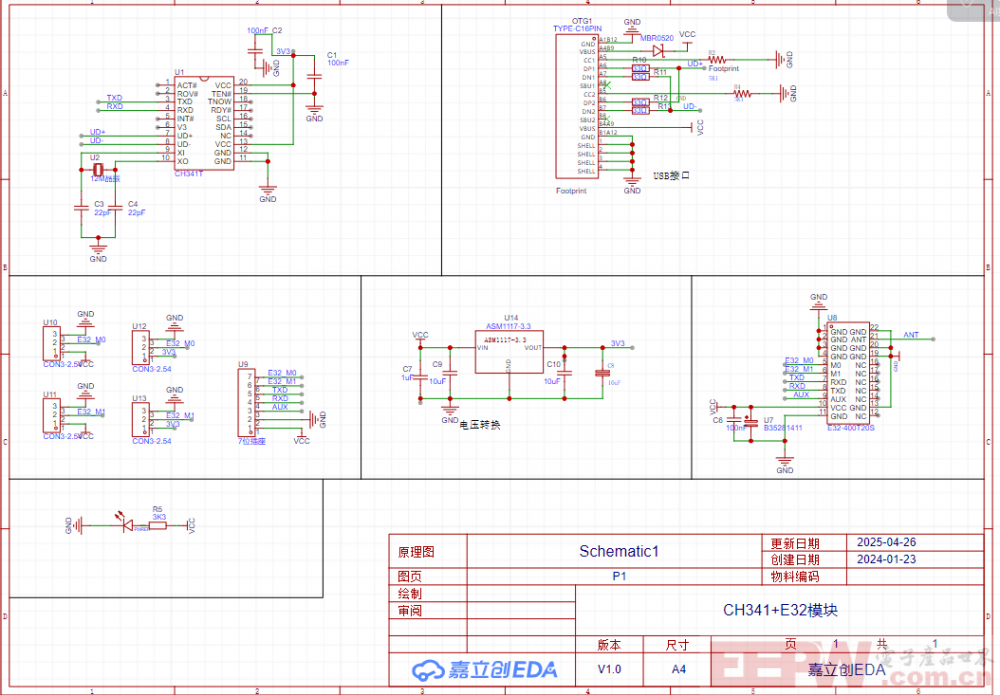Click the UD+ net label beside CH341T
This screenshot has width=1000, height=696.
coord(97,132)
